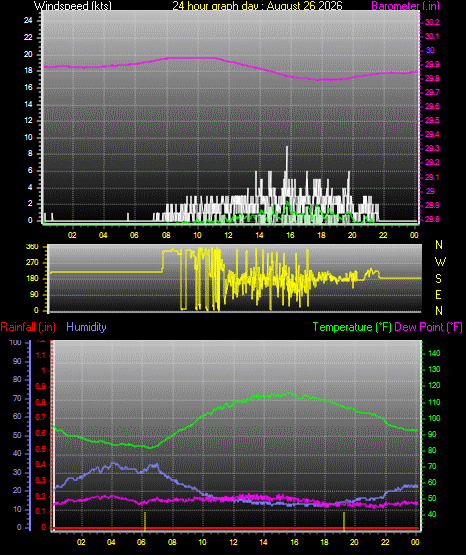Click the compass letter W
The width and height of the screenshot is (466, 555).
click(x=440, y=262)
